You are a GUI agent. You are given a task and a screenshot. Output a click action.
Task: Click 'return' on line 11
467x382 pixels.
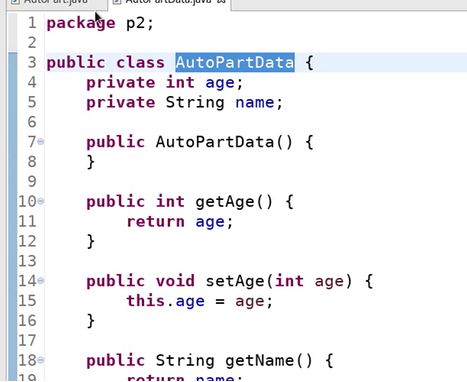[x=156, y=221]
